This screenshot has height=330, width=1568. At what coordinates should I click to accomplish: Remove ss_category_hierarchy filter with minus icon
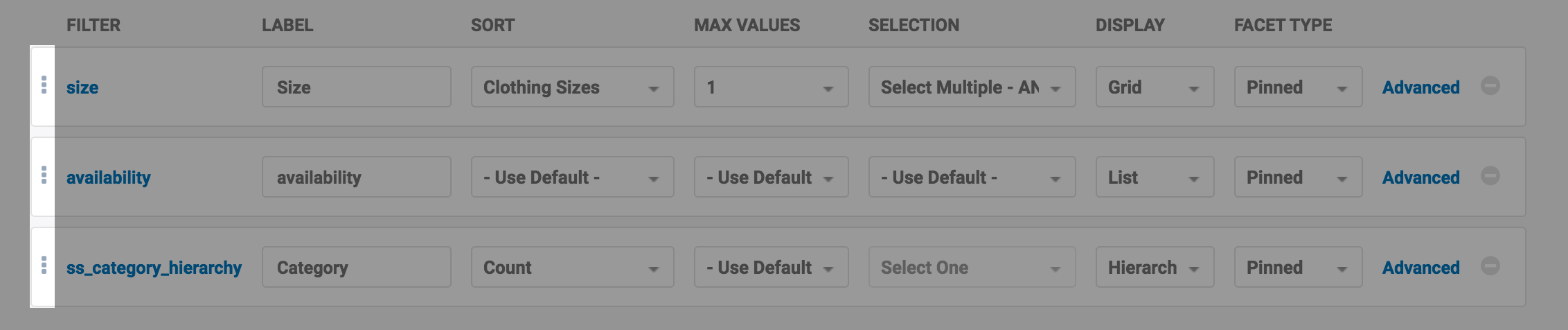pos(1490,266)
